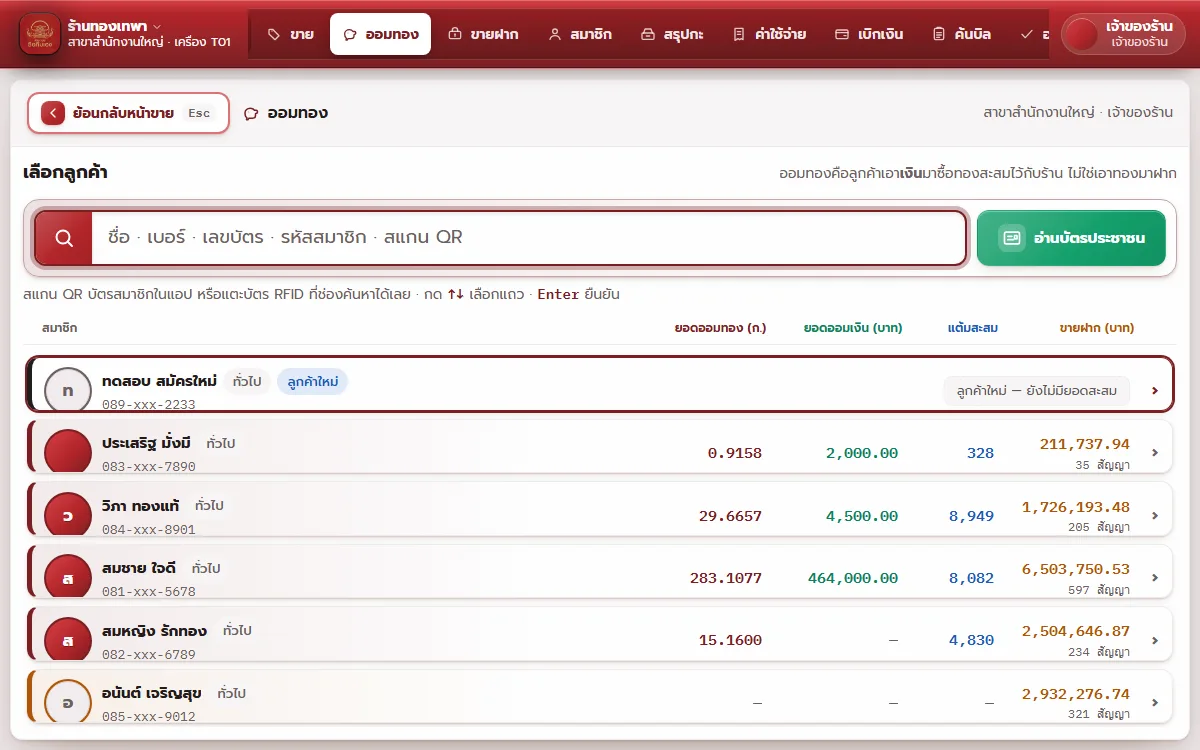The height and width of the screenshot is (750, 1200).
Task: Switch to the ออมทอง tab
Action: click(x=381, y=34)
